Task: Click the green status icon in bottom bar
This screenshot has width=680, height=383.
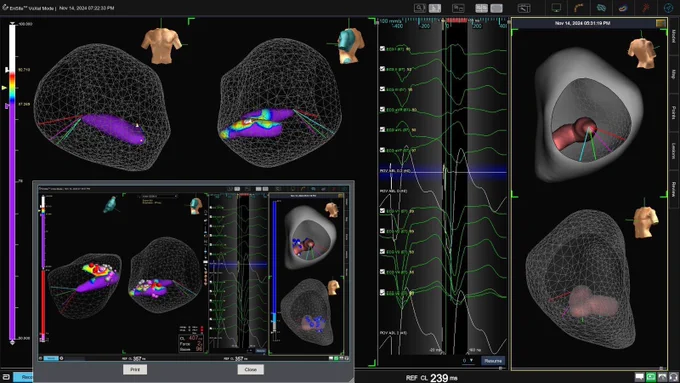Action: pyautogui.click(x=651, y=377)
